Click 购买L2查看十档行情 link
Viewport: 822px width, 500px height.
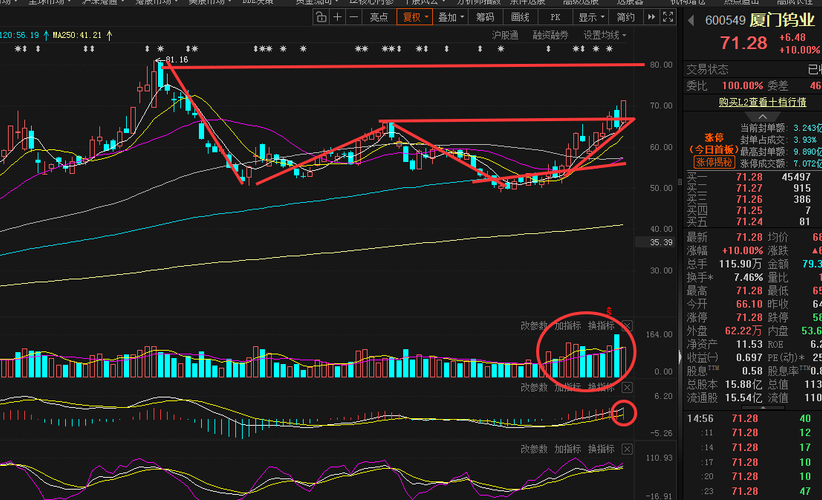point(762,102)
